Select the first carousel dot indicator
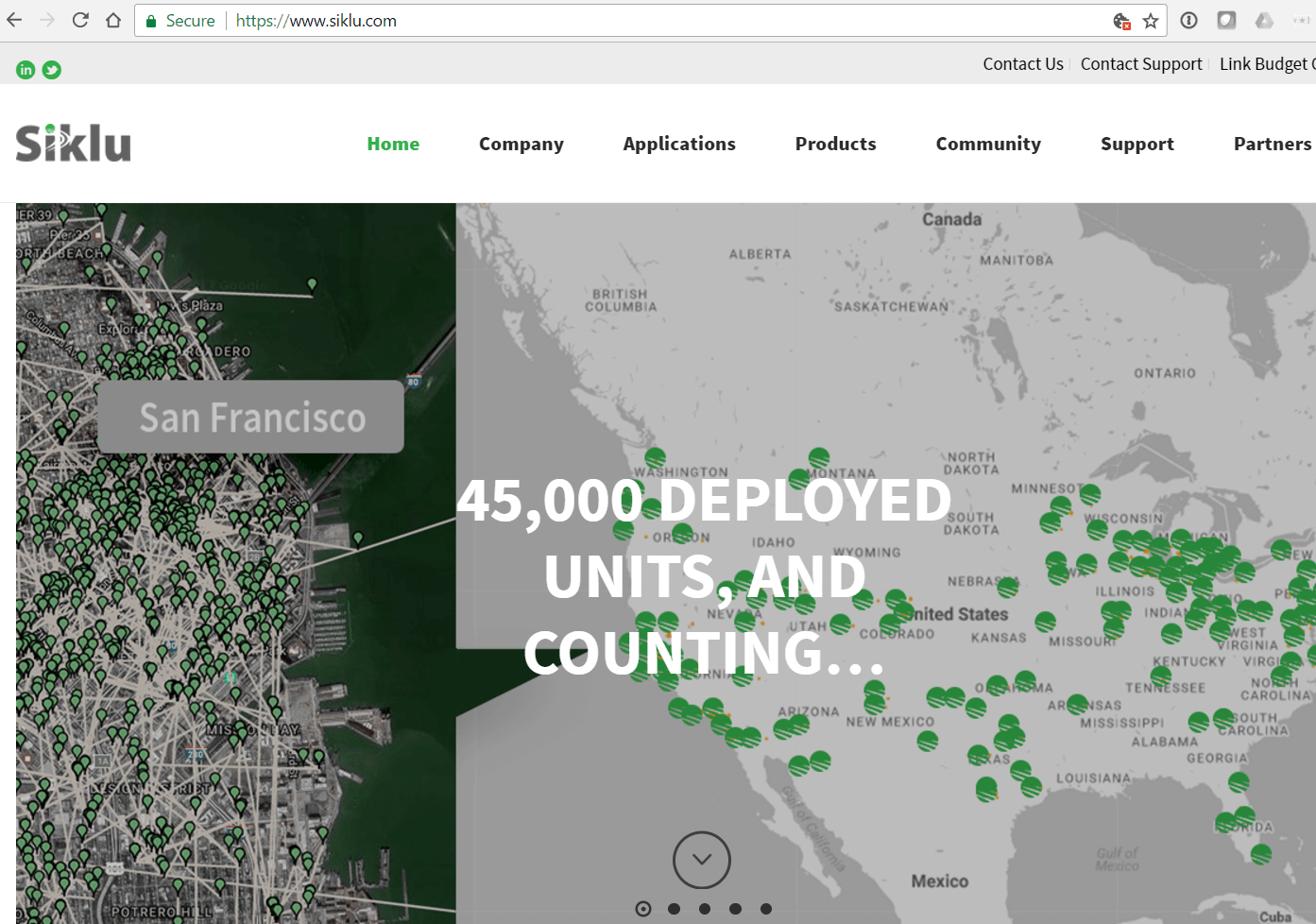Image resolution: width=1316 pixels, height=924 pixels. [643, 908]
